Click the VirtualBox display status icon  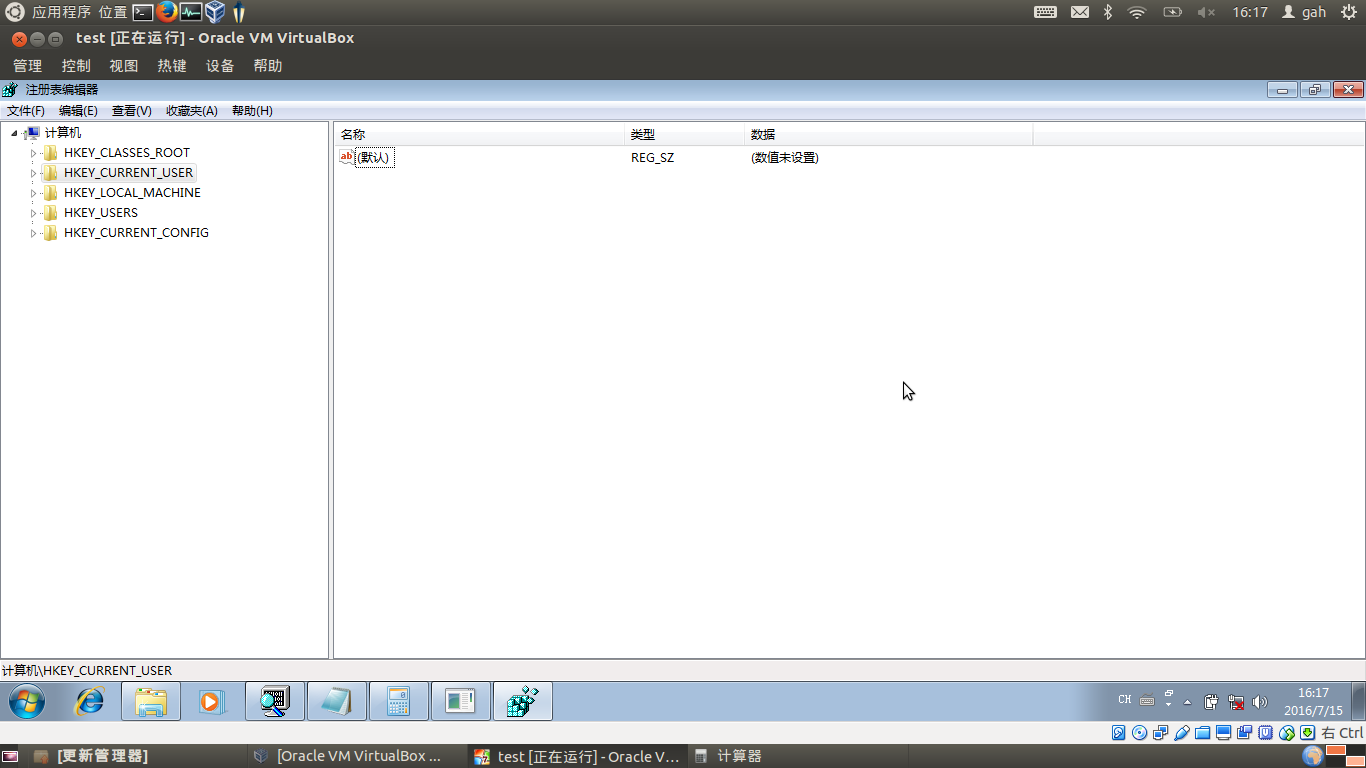point(1224,733)
